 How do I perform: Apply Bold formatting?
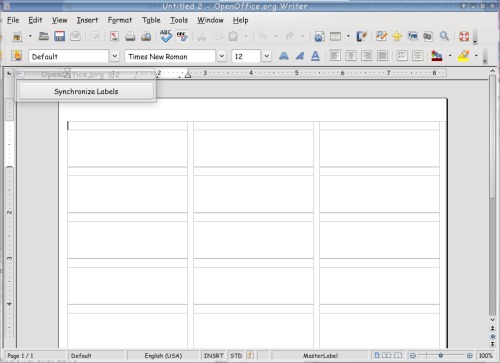point(284,56)
